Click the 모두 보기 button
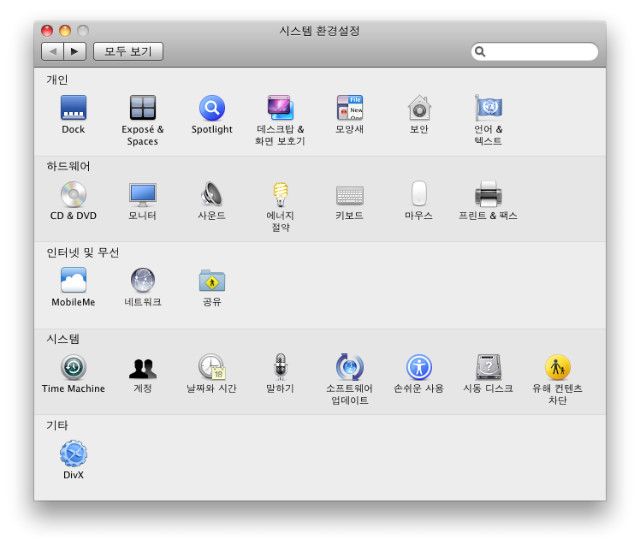 click(x=128, y=51)
